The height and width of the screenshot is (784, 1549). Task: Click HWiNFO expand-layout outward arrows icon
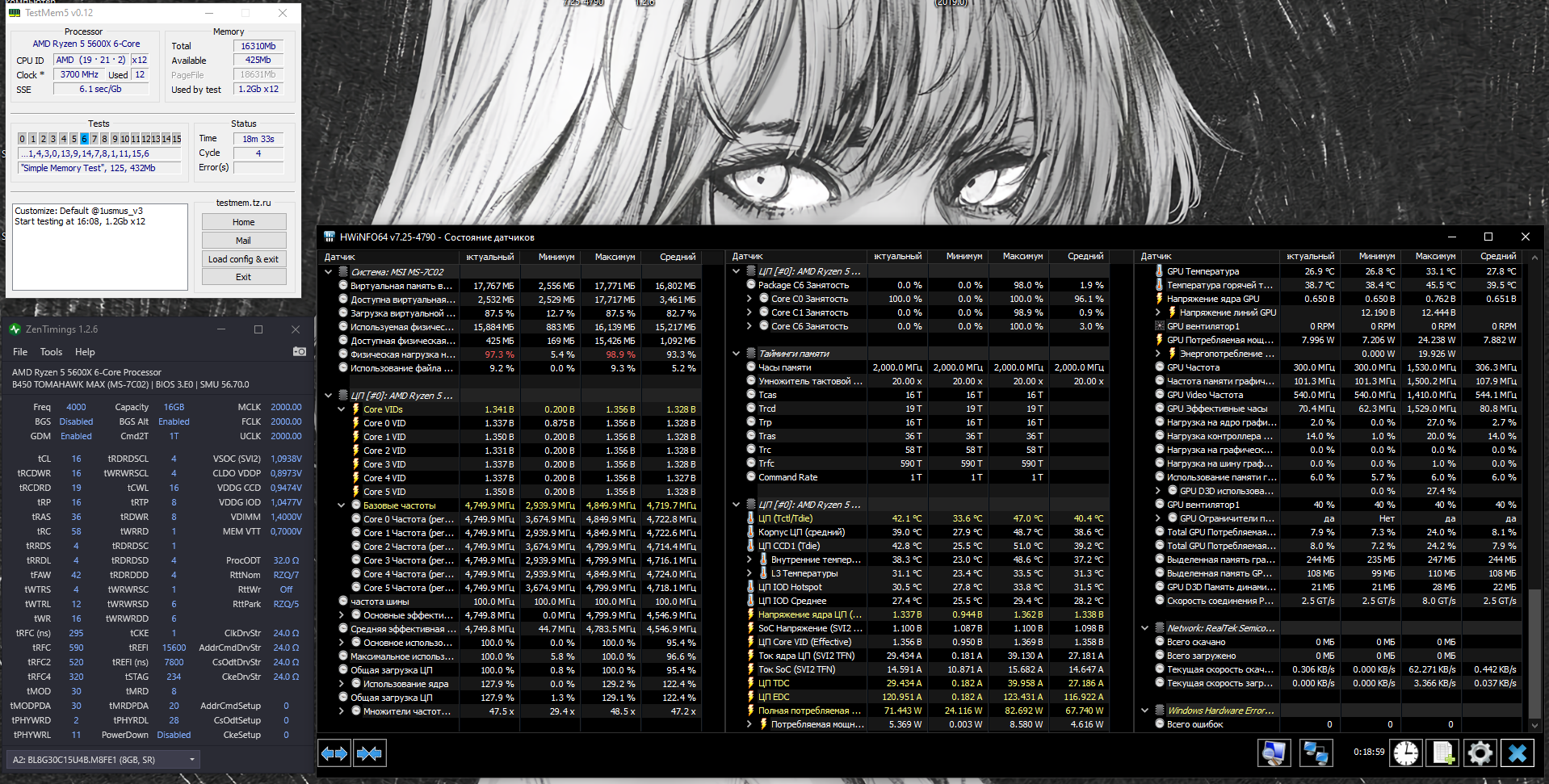coord(334,753)
